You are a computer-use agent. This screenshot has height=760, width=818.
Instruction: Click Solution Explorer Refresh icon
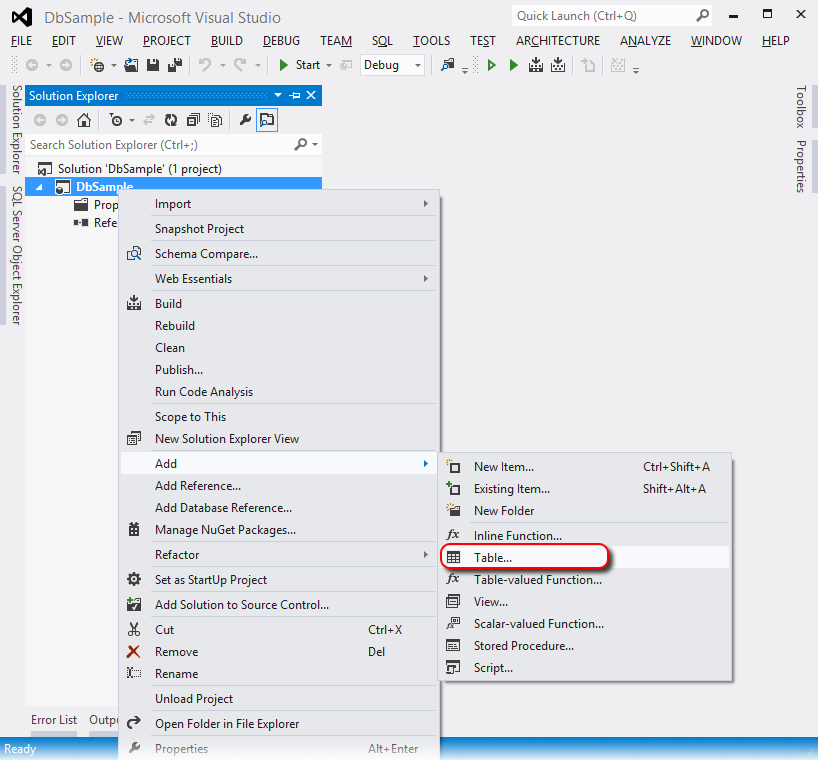(171, 120)
